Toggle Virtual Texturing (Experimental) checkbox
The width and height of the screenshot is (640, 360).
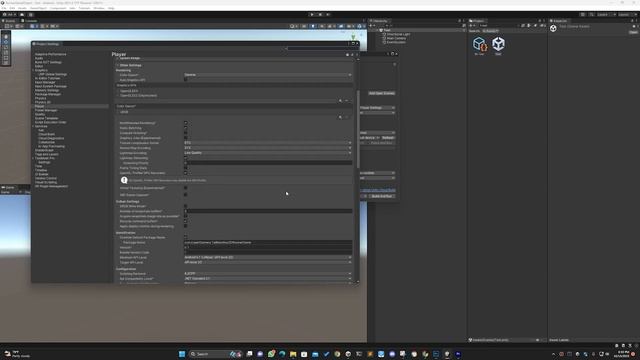click(x=186, y=188)
